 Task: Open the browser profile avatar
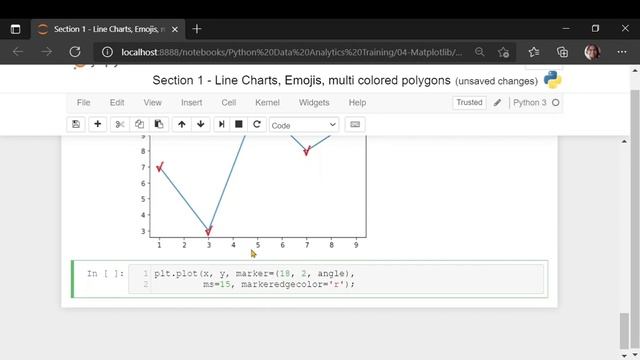[592, 52]
